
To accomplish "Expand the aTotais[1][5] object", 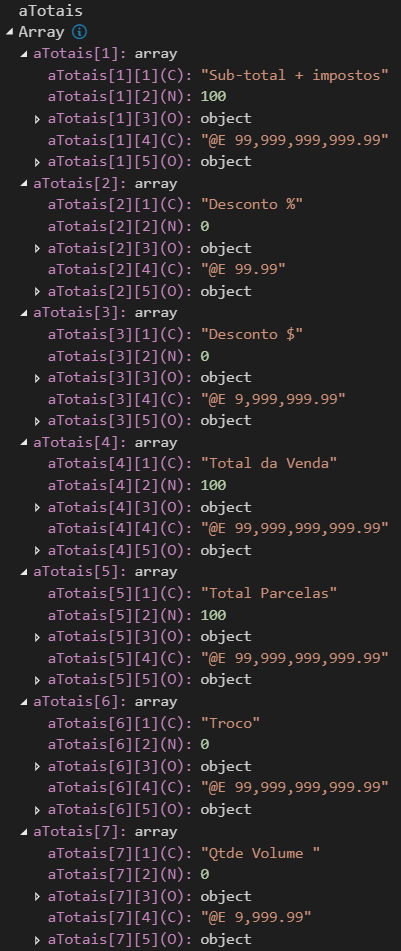I will tap(38, 162).
